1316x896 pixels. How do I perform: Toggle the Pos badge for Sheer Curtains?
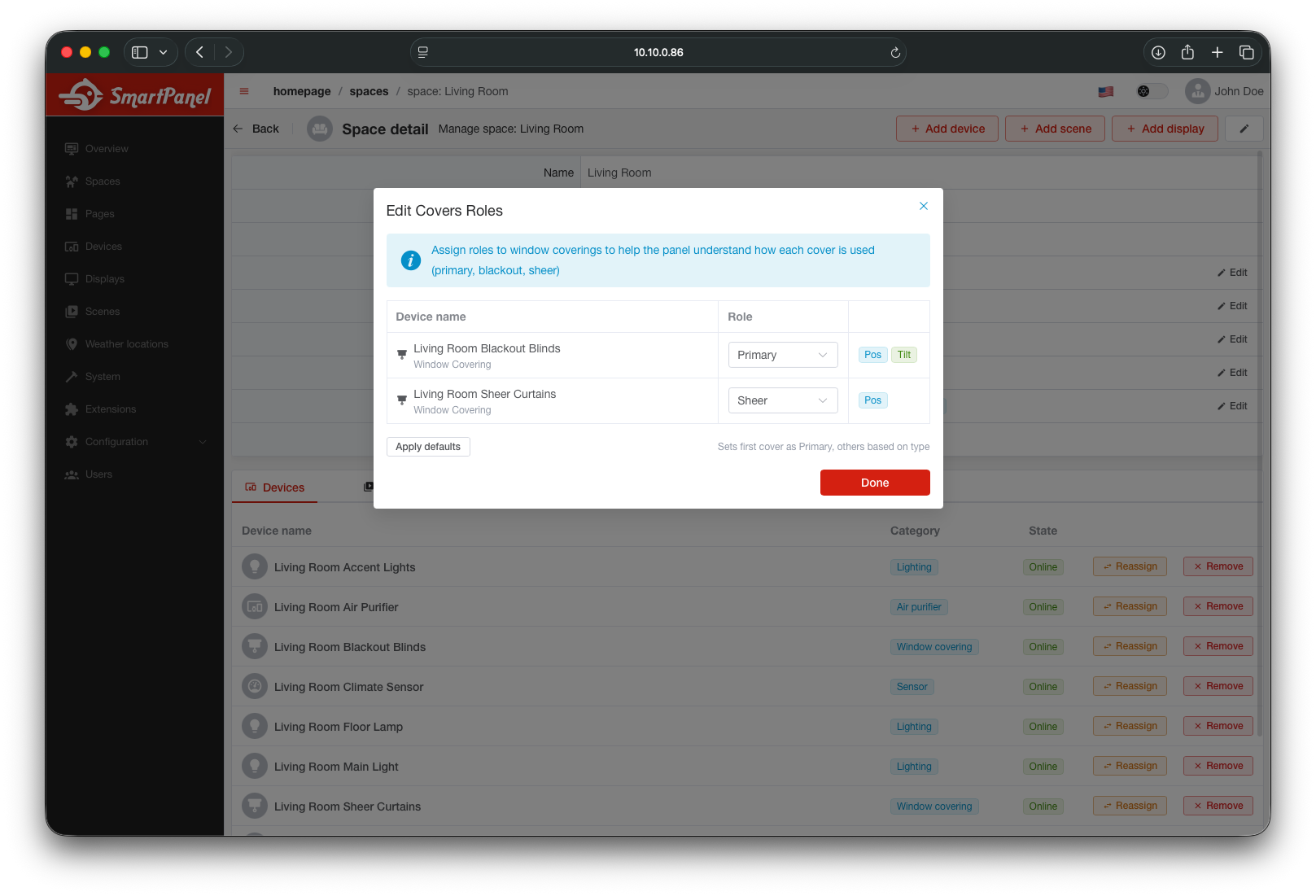pos(872,400)
